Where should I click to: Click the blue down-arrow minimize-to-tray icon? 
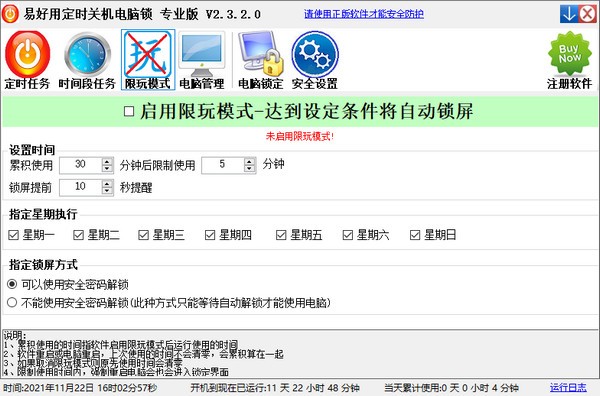[569, 14]
